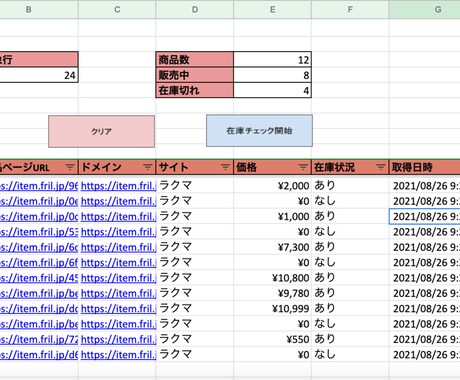Select ラクマ site cell in ¥550 row
This screenshot has width=460, height=380.
pos(195,339)
